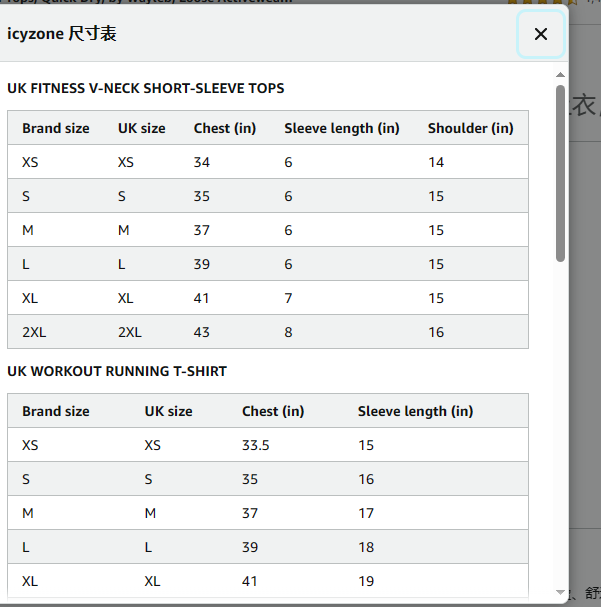Click chest value 33.5 in running T-shirt table

(x=256, y=445)
